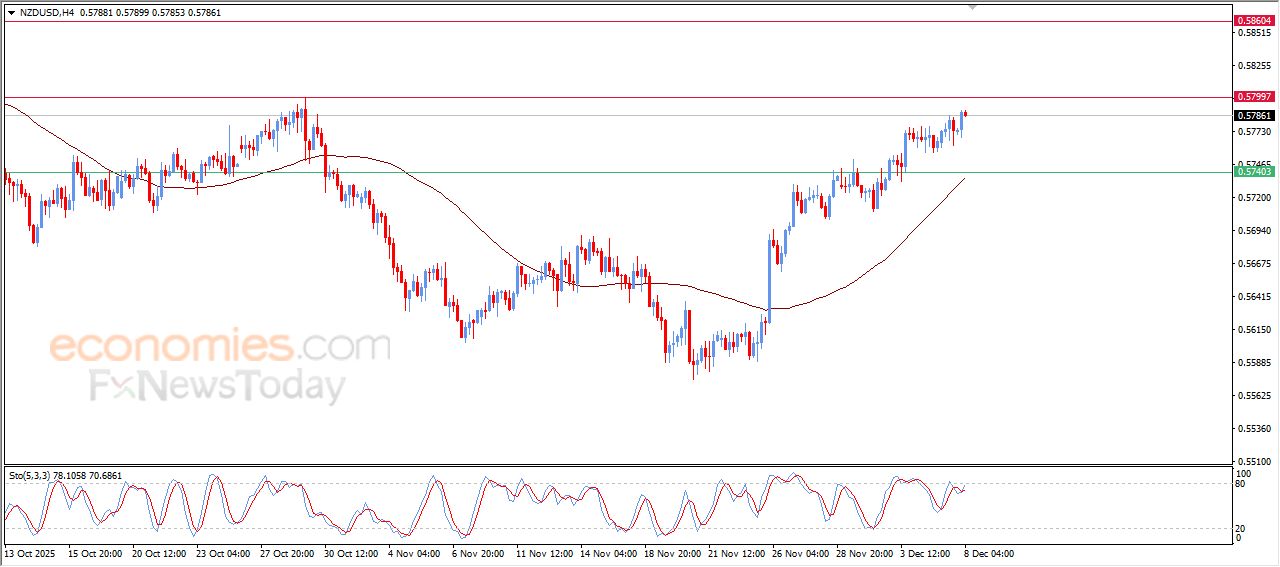Click the dropdown arrow beside NZDUSD,H4
The height and width of the screenshot is (567, 1280).
[x=11, y=12]
